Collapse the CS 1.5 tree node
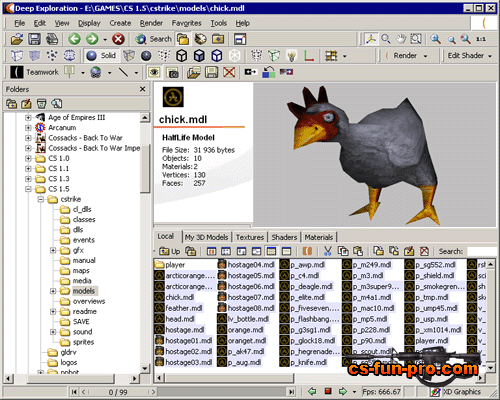Screen dimensions: 500x400 (28, 189)
